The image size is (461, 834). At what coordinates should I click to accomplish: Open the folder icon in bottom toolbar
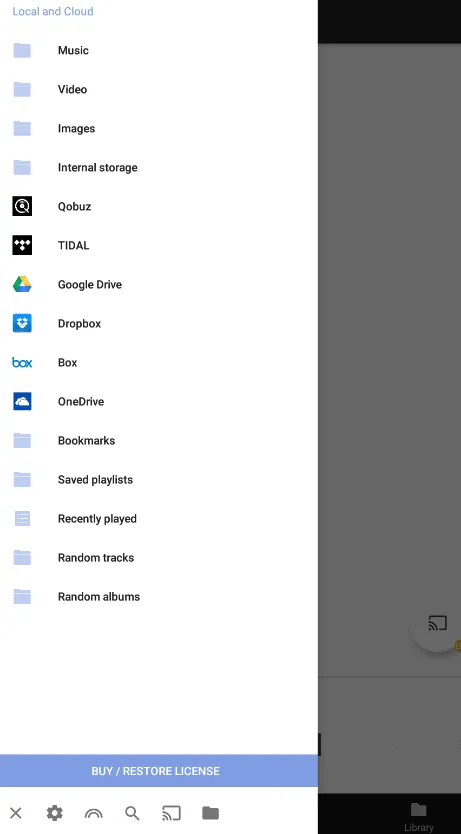coord(210,813)
